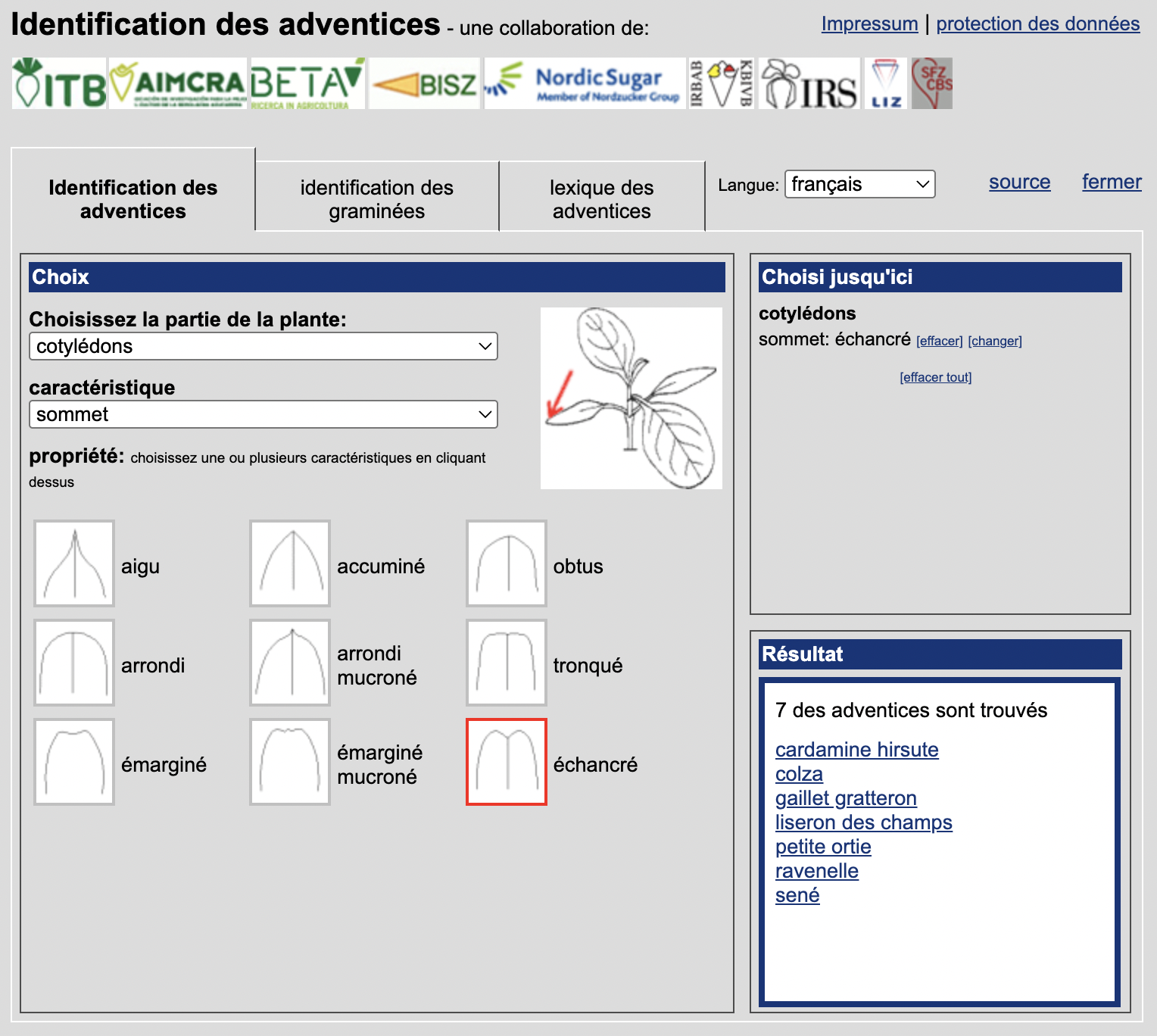Select the arrondi leaf shape icon
This screenshot has height=1036, width=1157.
click(x=74, y=663)
